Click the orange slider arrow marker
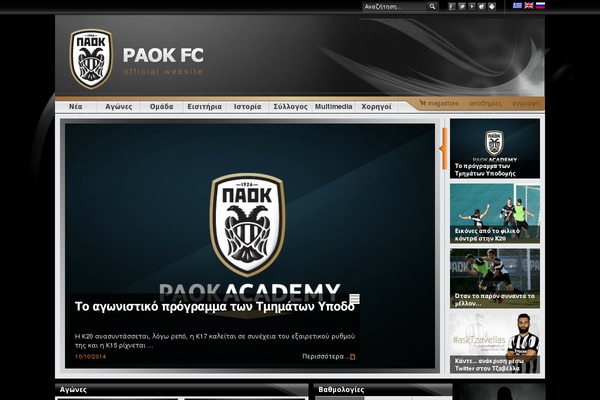Screen dimensions: 600x400 pos(443,149)
